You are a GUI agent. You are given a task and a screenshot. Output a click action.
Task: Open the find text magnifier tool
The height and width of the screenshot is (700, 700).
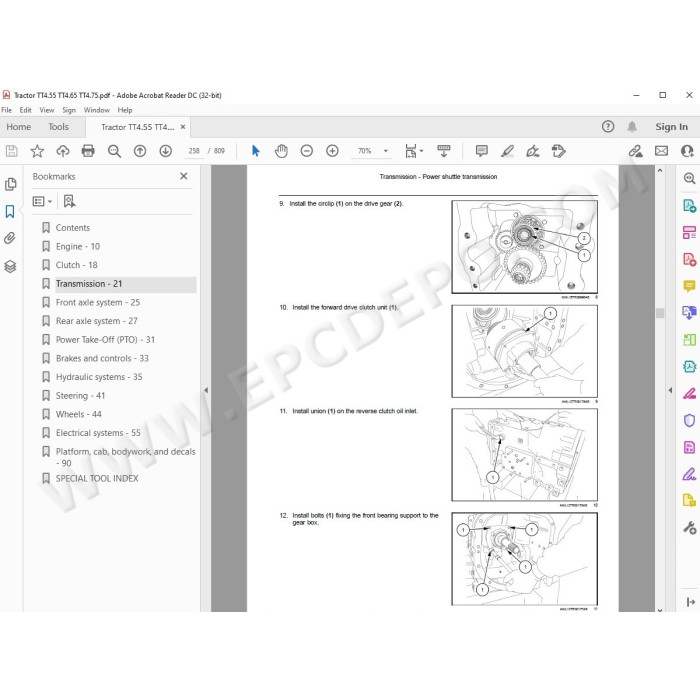coord(114,151)
